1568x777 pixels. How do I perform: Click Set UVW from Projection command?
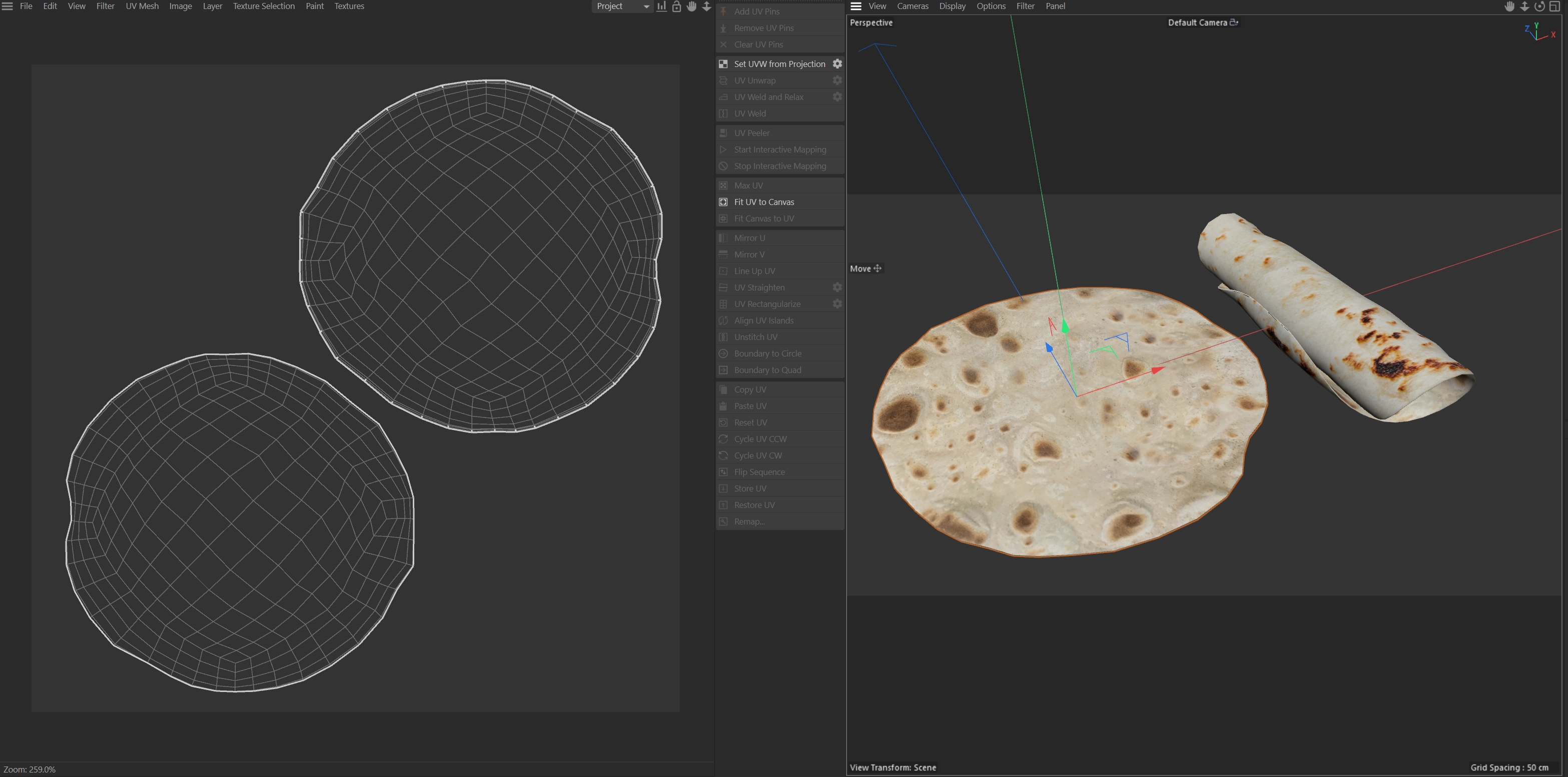(x=779, y=64)
